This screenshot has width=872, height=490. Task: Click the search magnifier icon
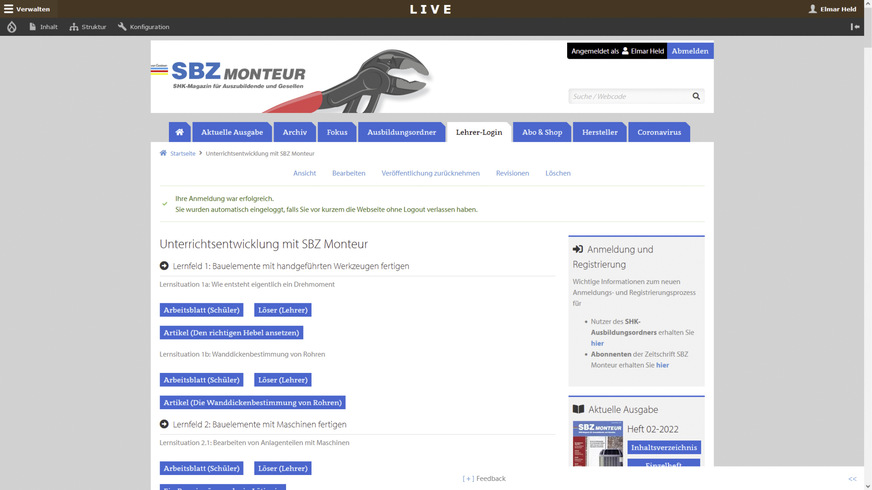click(x=696, y=97)
